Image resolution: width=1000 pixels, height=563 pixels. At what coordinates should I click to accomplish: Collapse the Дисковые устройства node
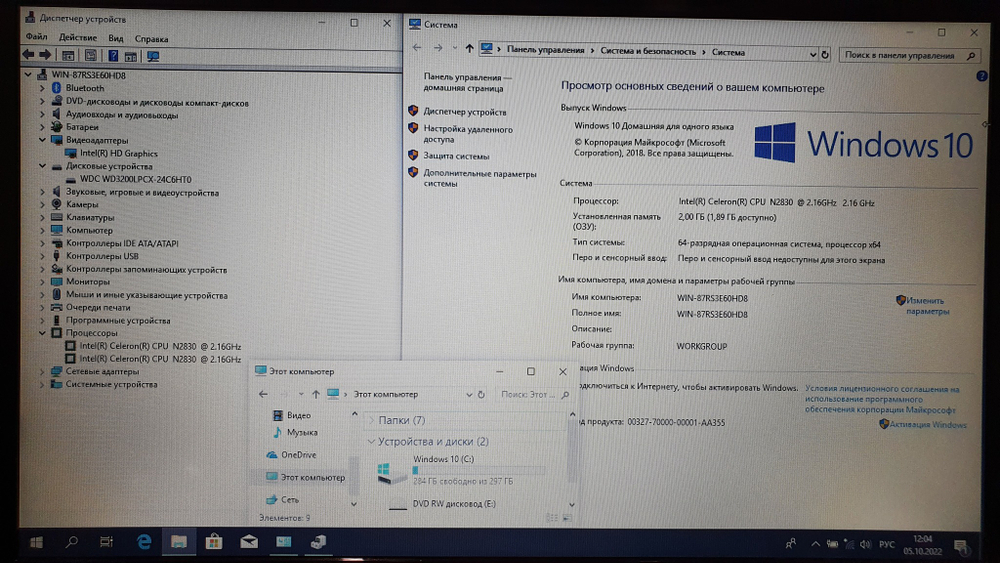(x=42, y=166)
